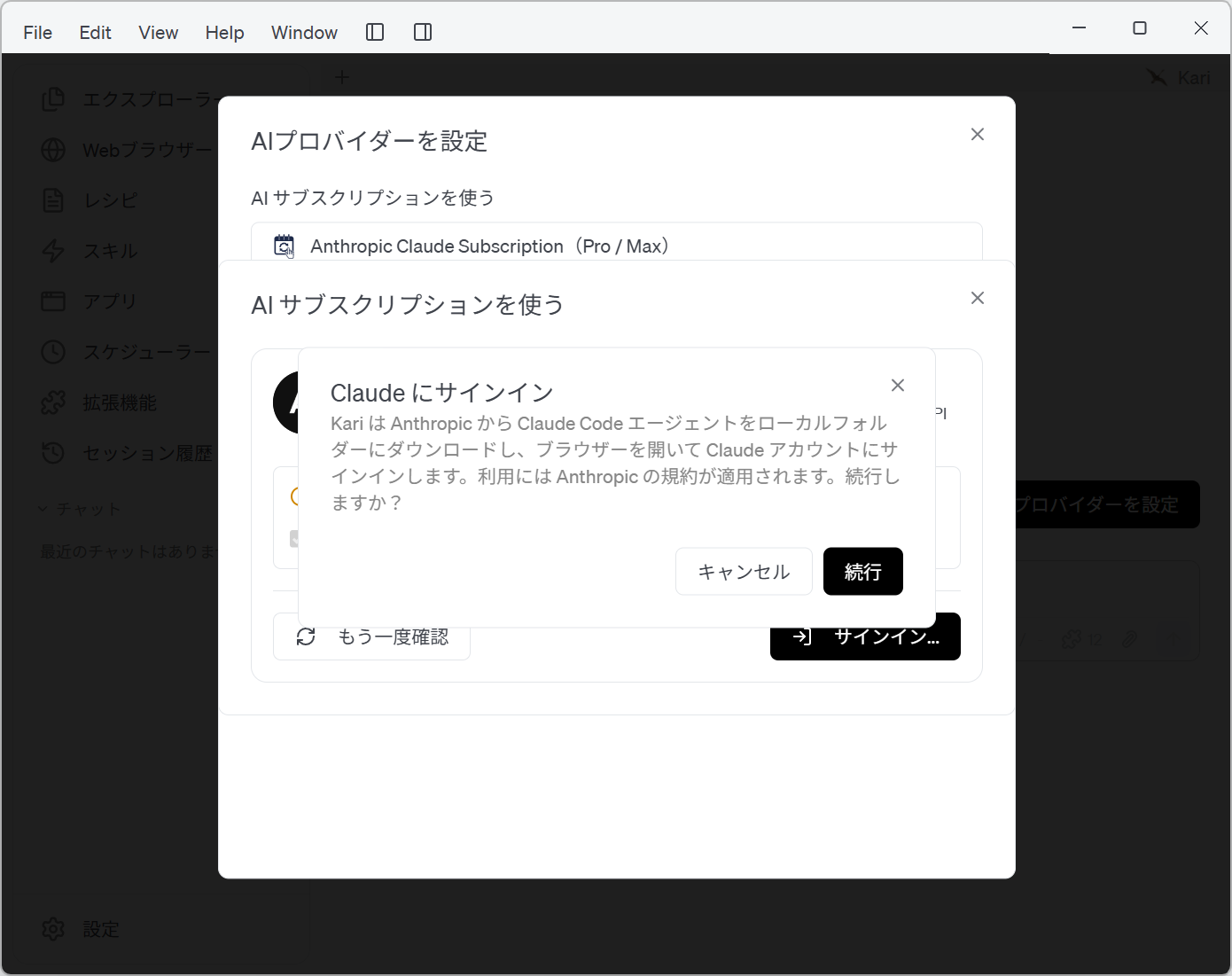Viewport: 1232px width, 976px height.
Task: Click the アプリ window icon
Action: tap(53, 301)
